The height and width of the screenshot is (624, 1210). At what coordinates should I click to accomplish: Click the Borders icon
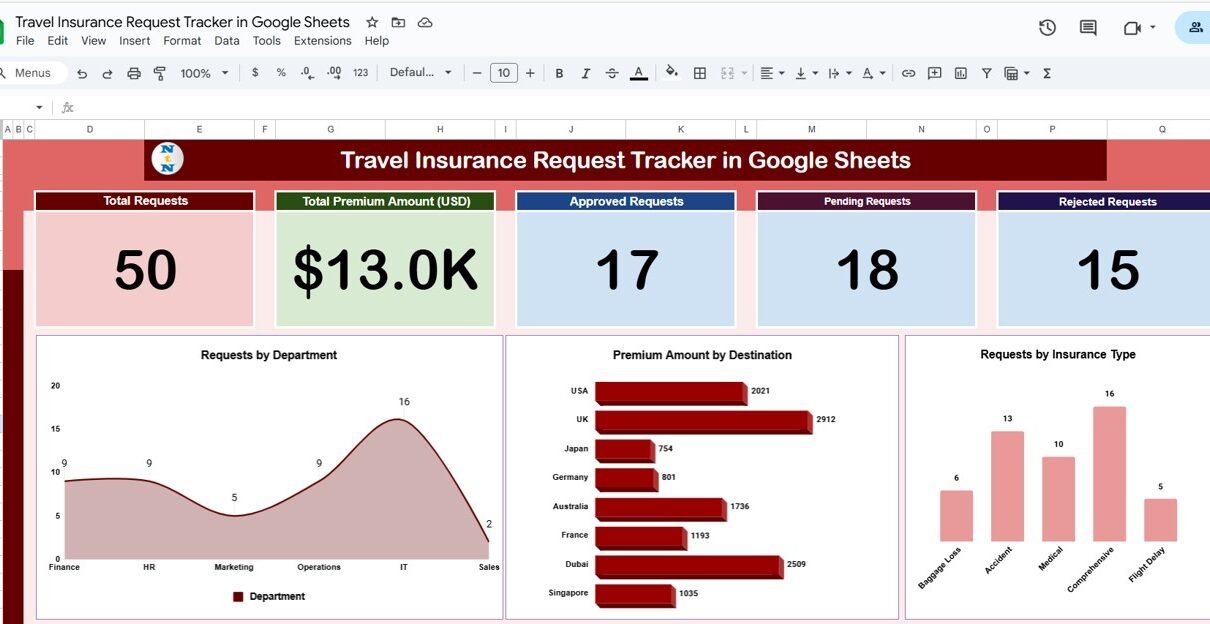[700, 73]
